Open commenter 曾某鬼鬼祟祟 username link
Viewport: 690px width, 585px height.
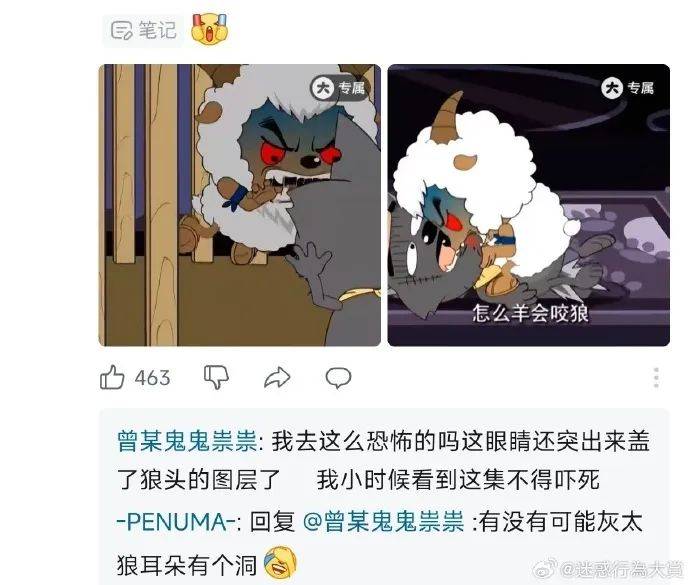187,441
